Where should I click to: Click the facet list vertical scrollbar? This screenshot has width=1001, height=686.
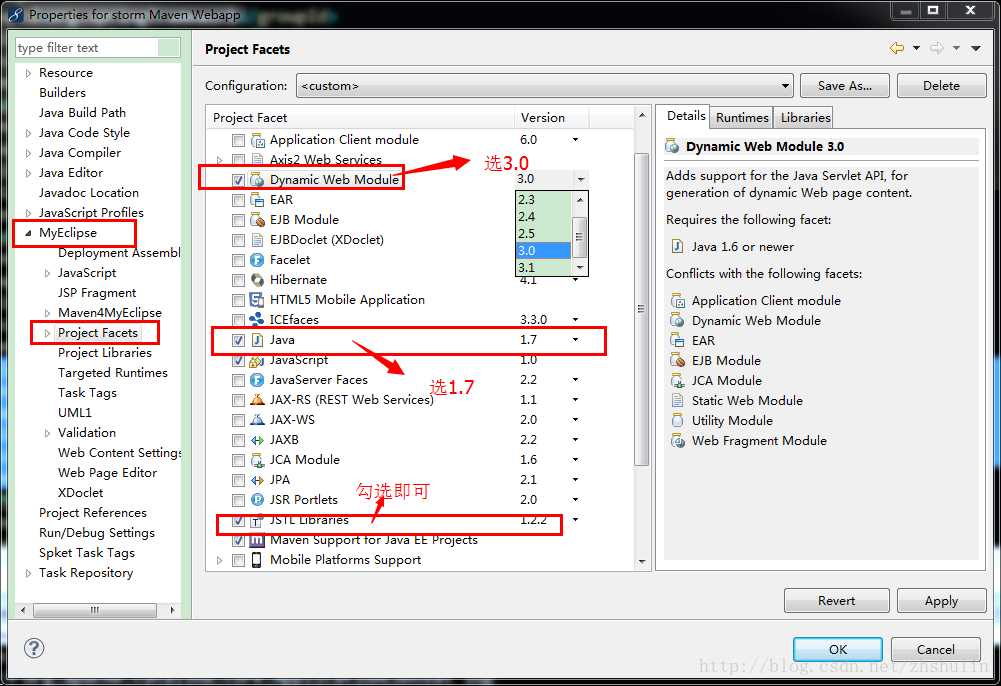coord(642,309)
